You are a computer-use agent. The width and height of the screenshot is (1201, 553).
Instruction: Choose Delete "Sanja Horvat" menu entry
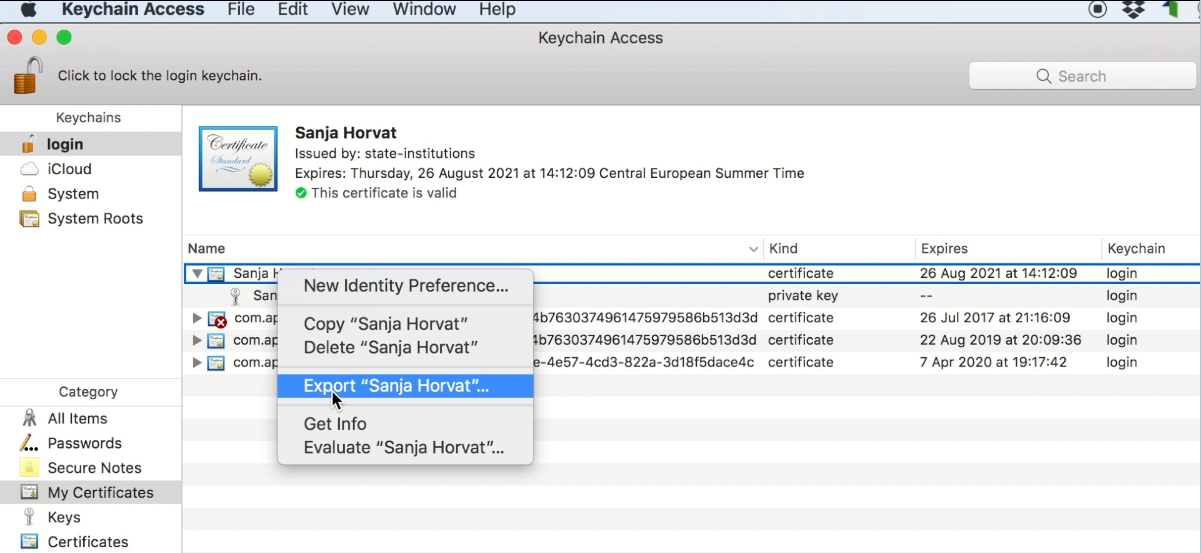[405, 347]
